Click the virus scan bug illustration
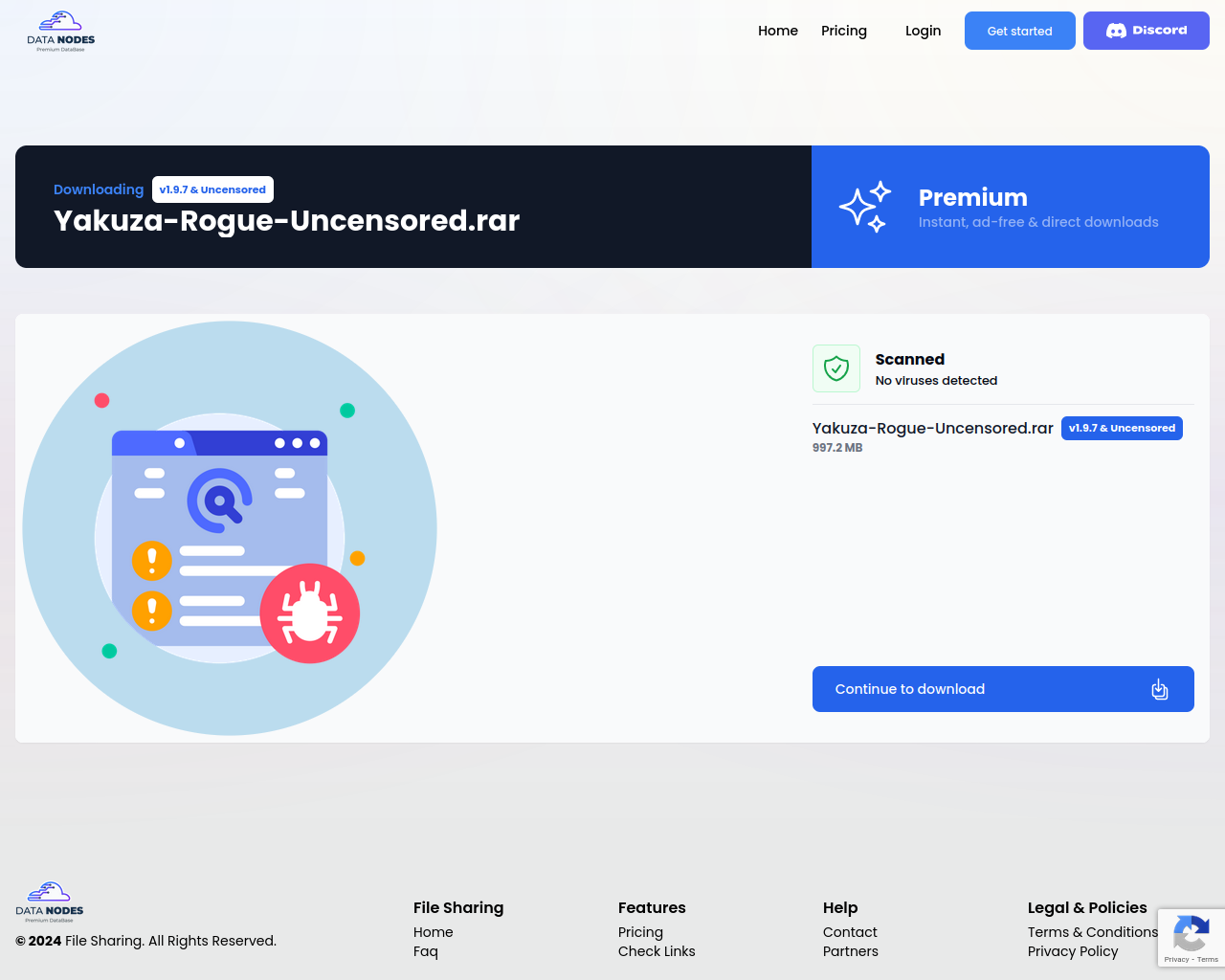 click(x=230, y=528)
